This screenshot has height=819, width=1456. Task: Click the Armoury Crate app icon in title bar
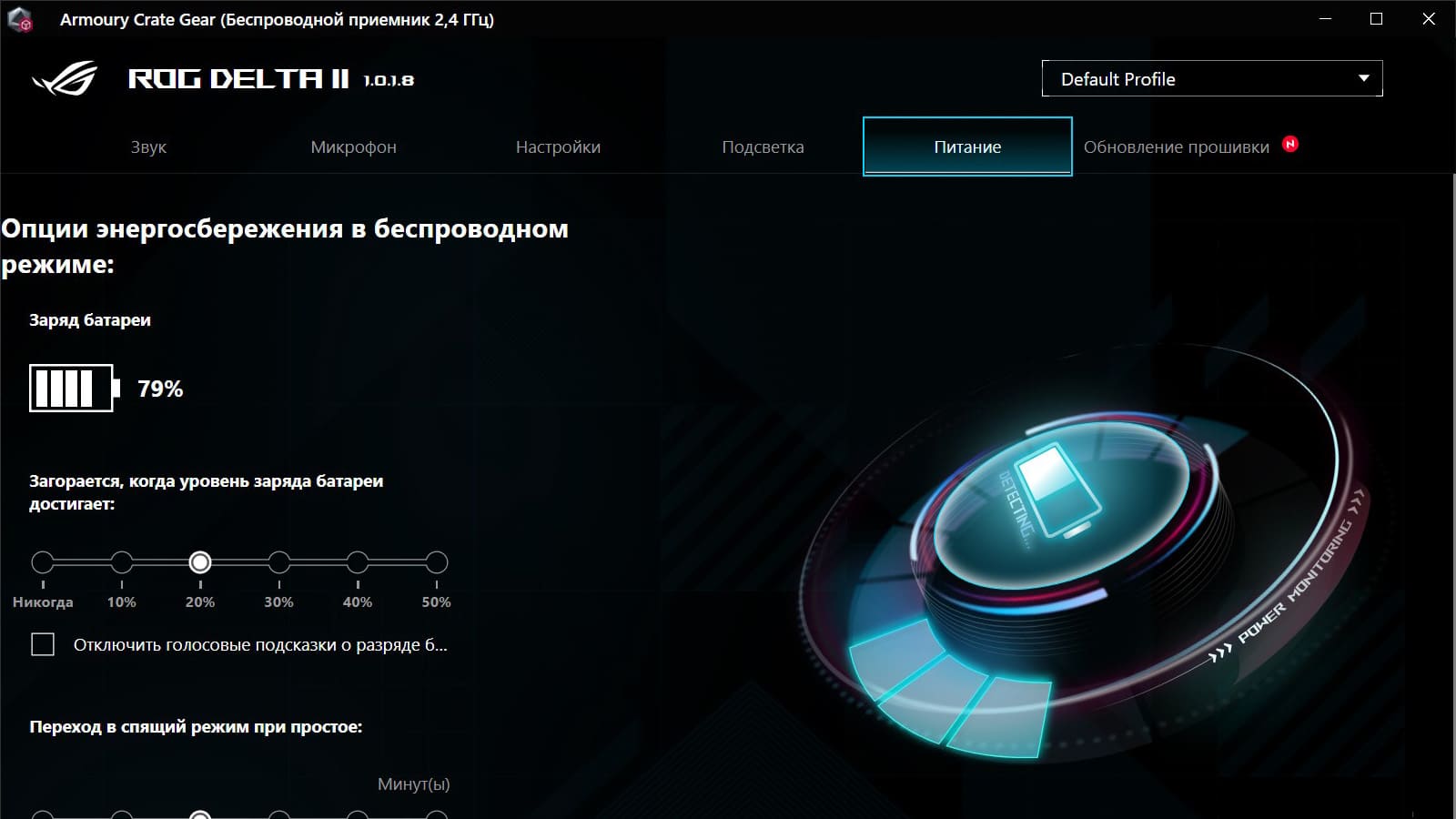tap(19, 19)
